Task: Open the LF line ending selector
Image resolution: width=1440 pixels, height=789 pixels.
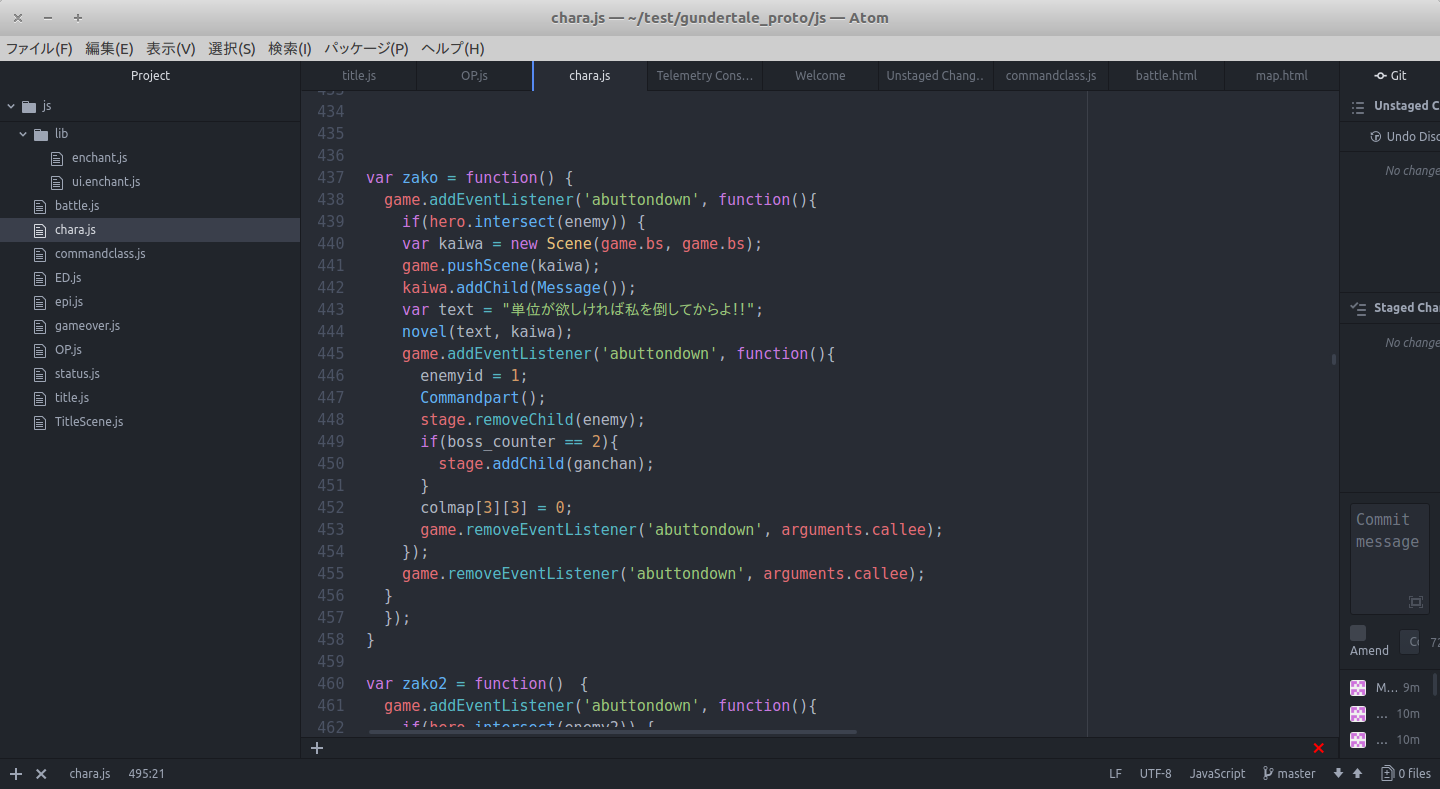Action: pyautogui.click(x=1115, y=774)
